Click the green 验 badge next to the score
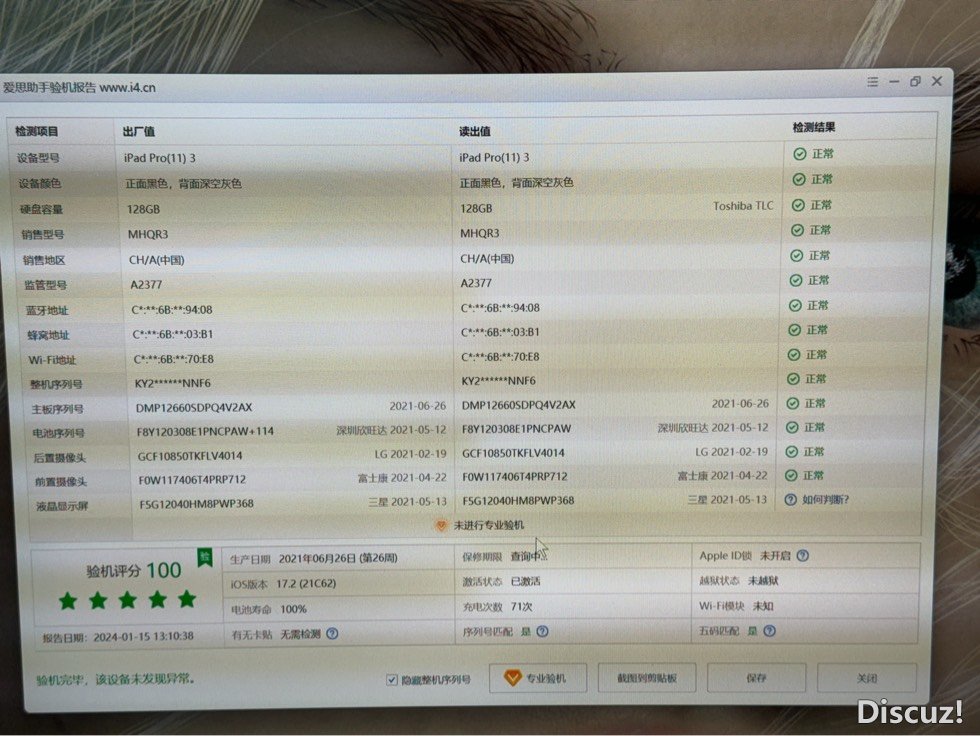 (205, 557)
